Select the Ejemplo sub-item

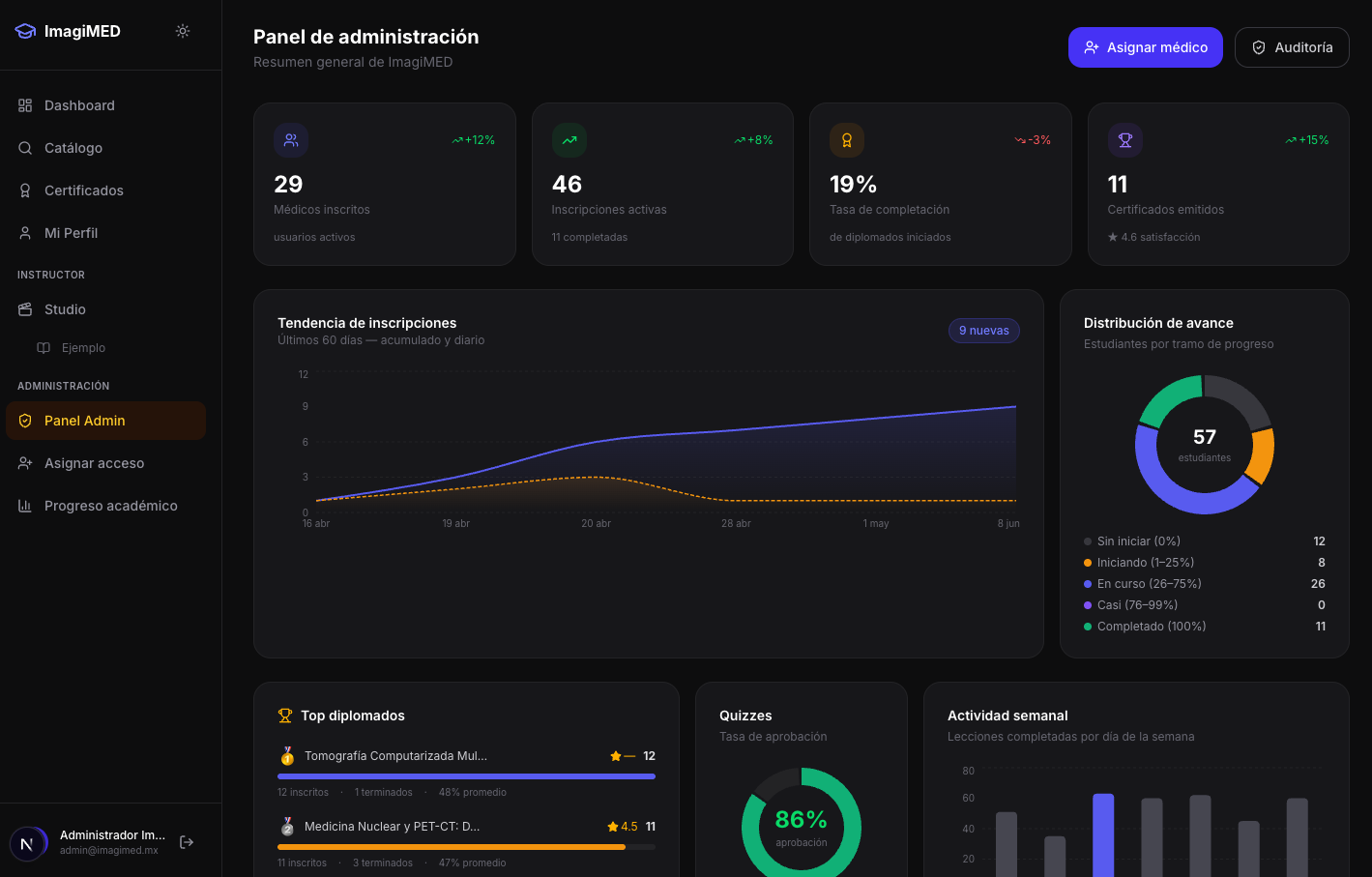(x=115, y=348)
